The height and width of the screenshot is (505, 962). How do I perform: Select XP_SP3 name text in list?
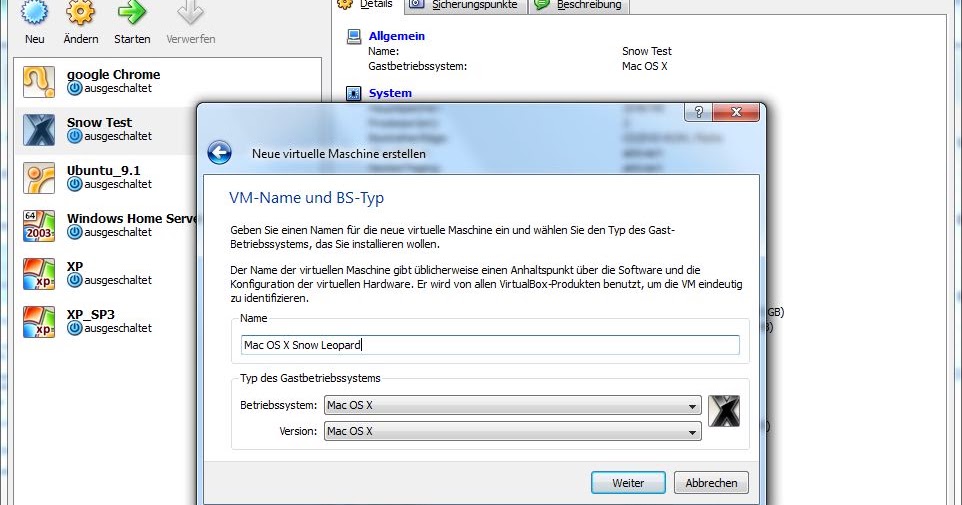91,315
